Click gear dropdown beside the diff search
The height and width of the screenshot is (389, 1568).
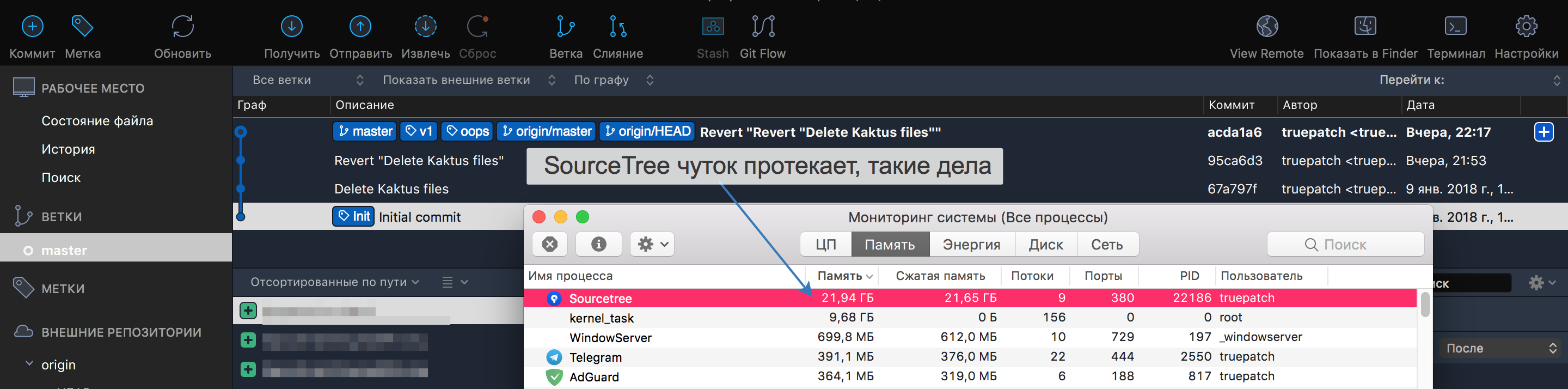click(x=1542, y=282)
